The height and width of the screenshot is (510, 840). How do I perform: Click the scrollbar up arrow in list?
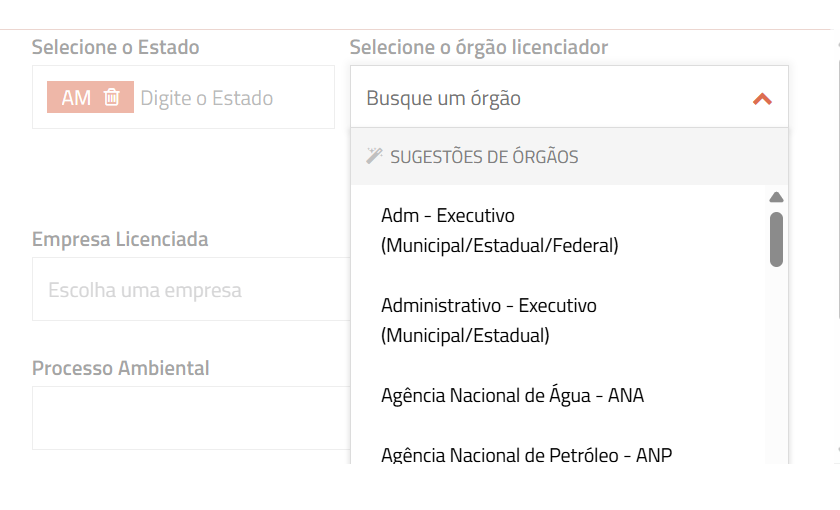[776, 197]
